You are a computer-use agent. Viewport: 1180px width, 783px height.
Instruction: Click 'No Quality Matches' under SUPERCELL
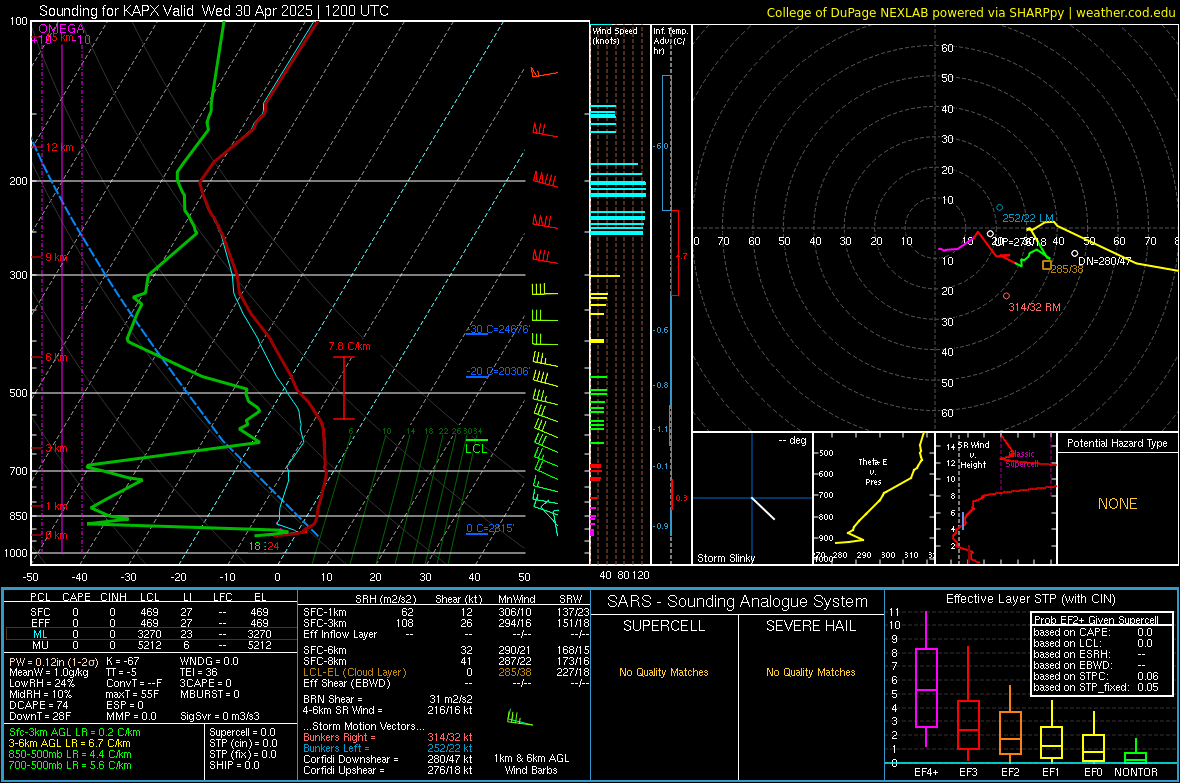tap(664, 672)
